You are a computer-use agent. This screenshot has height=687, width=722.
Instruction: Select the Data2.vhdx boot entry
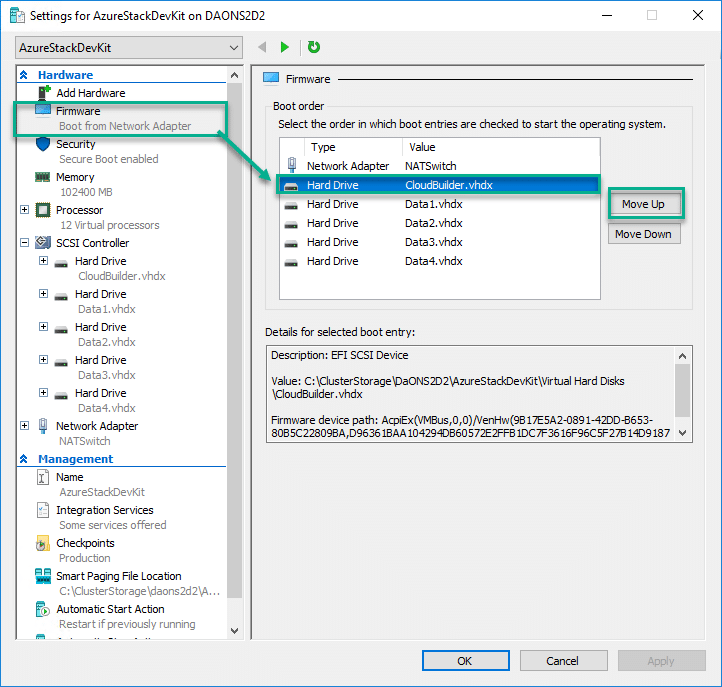pyautogui.click(x=439, y=223)
